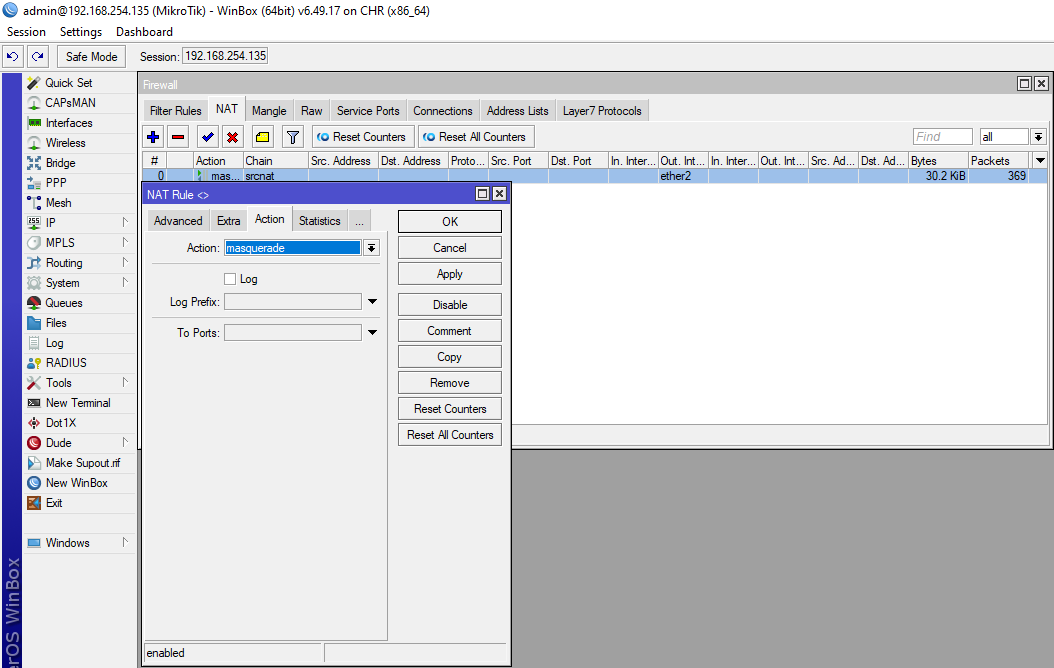Screen dimensions: 1054x668
Task: Open the Advanced tab in NAT Rule
Action: (x=178, y=221)
